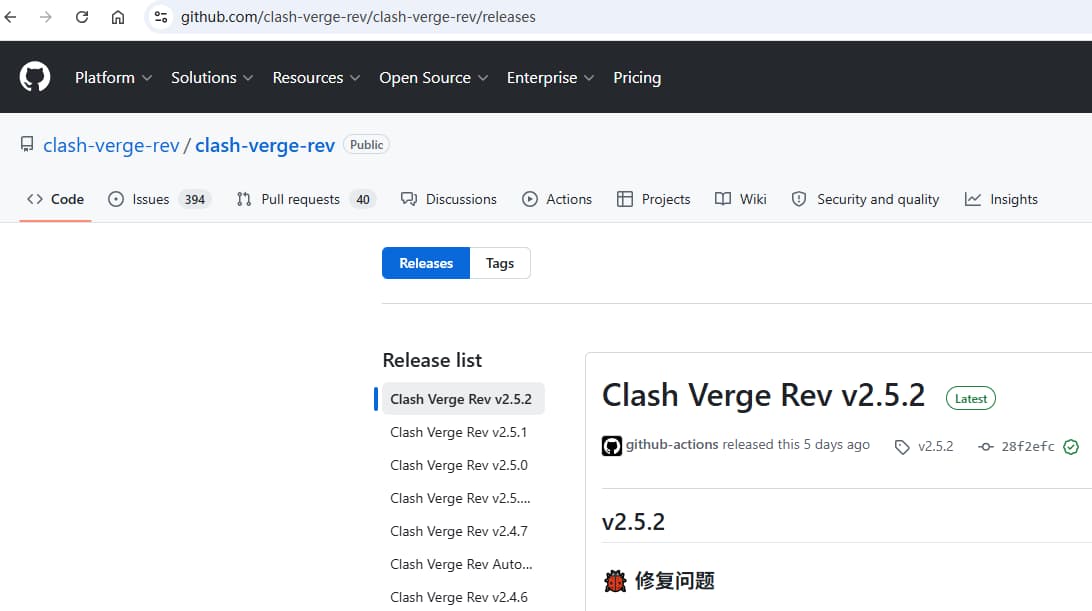Viewport: 1092px width, 611px height.
Task: Expand the Resources menu
Action: [316, 77]
